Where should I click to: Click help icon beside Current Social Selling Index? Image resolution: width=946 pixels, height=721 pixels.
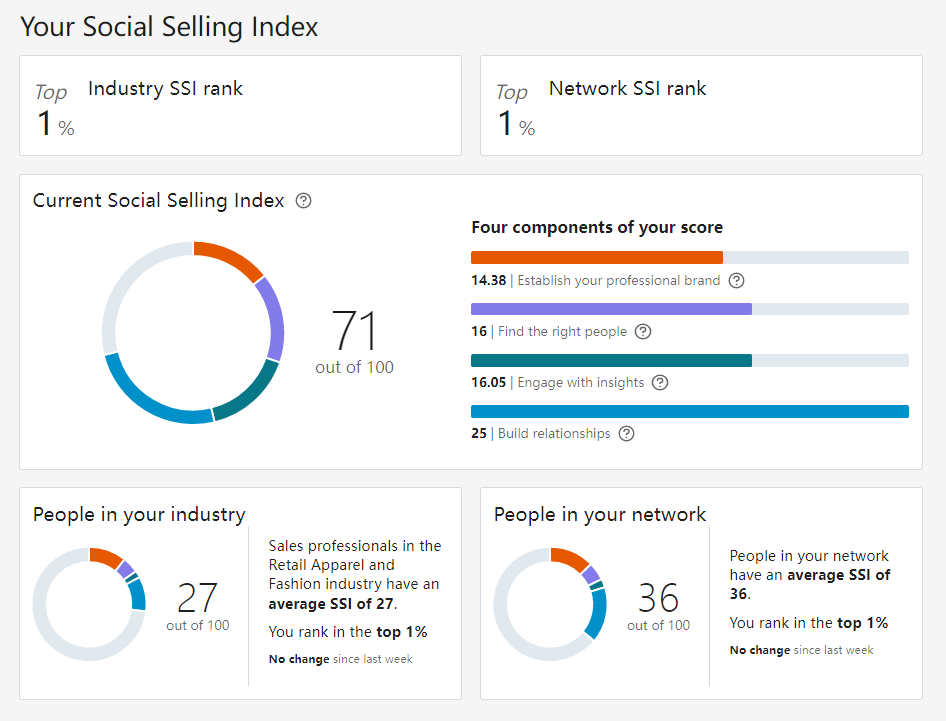[304, 201]
